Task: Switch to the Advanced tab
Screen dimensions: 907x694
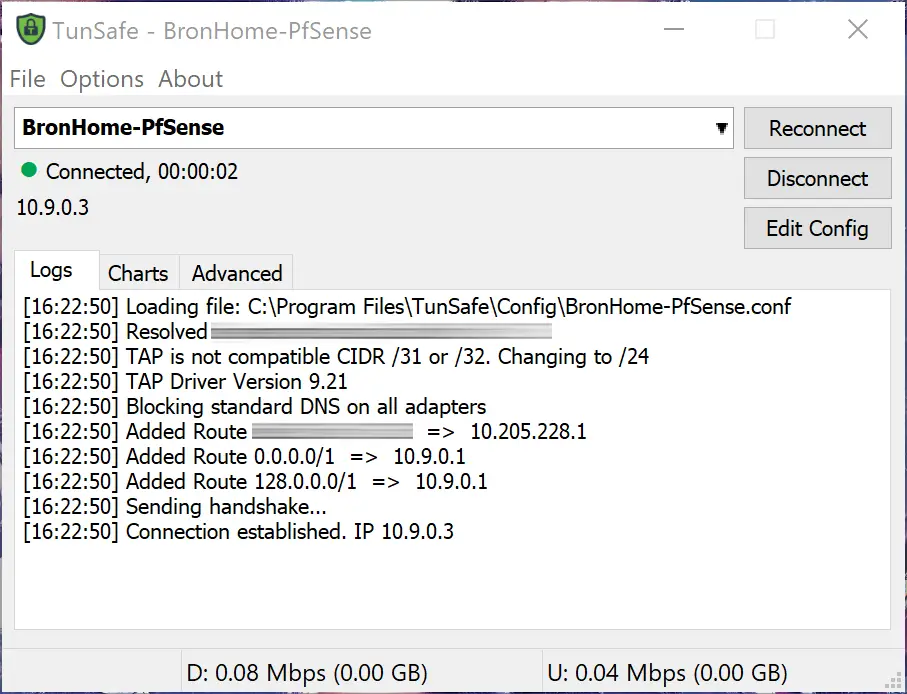Action: [237, 273]
